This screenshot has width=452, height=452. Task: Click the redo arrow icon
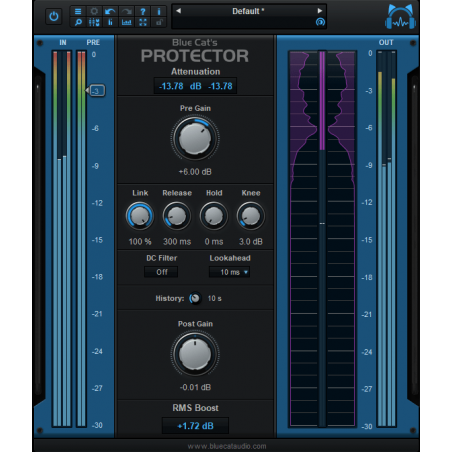(126, 11)
